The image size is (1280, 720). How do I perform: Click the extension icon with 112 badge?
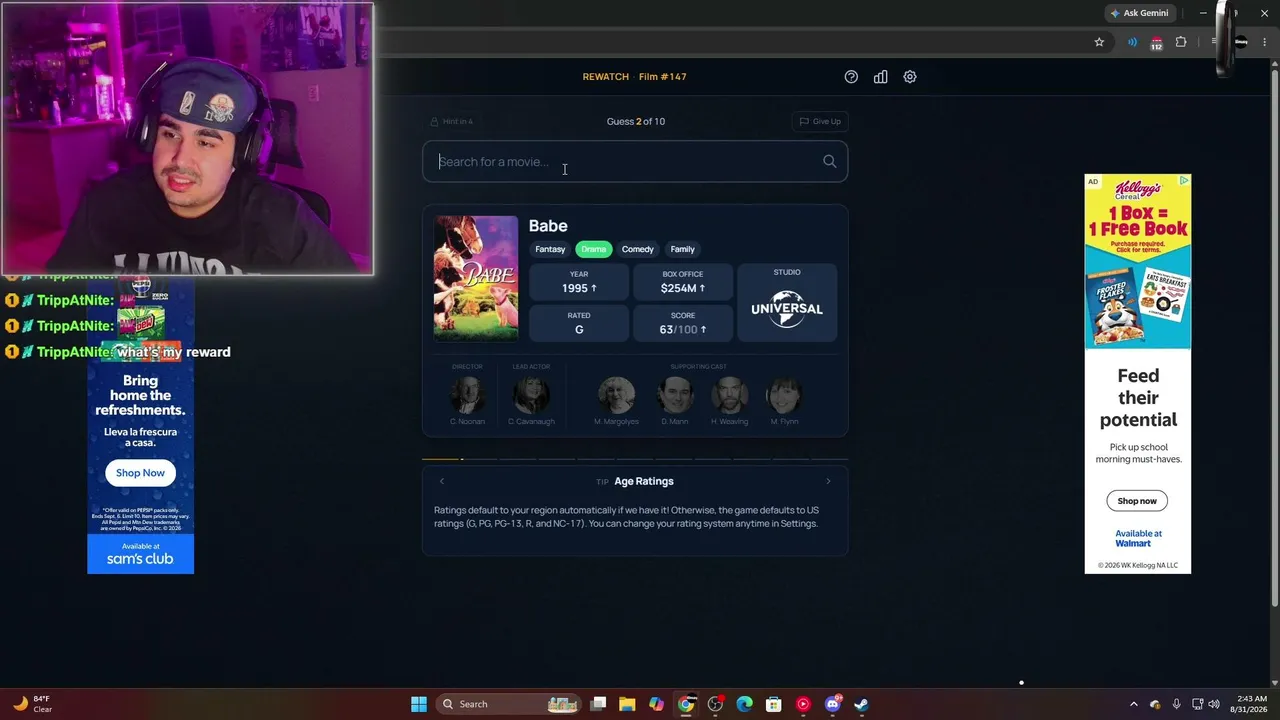coord(1157,43)
